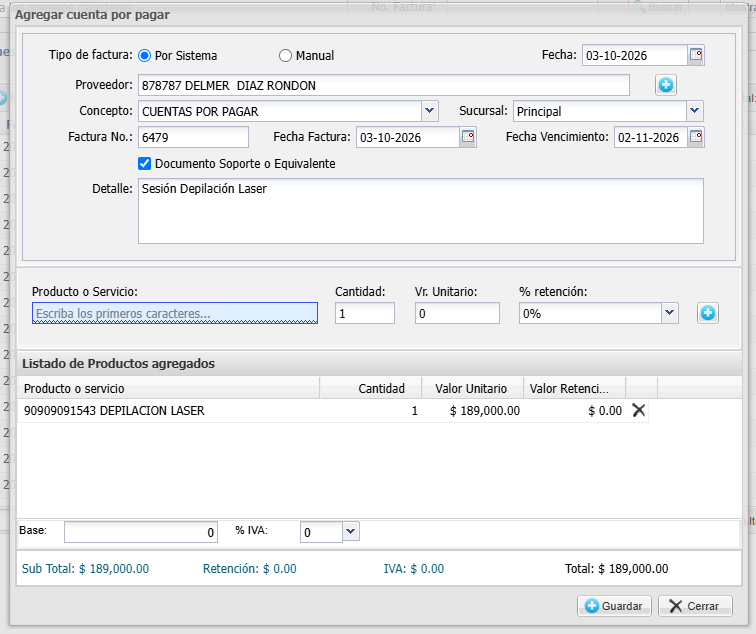Click the Fecha date field
The width and height of the screenshot is (756, 634).
(634, 55)
